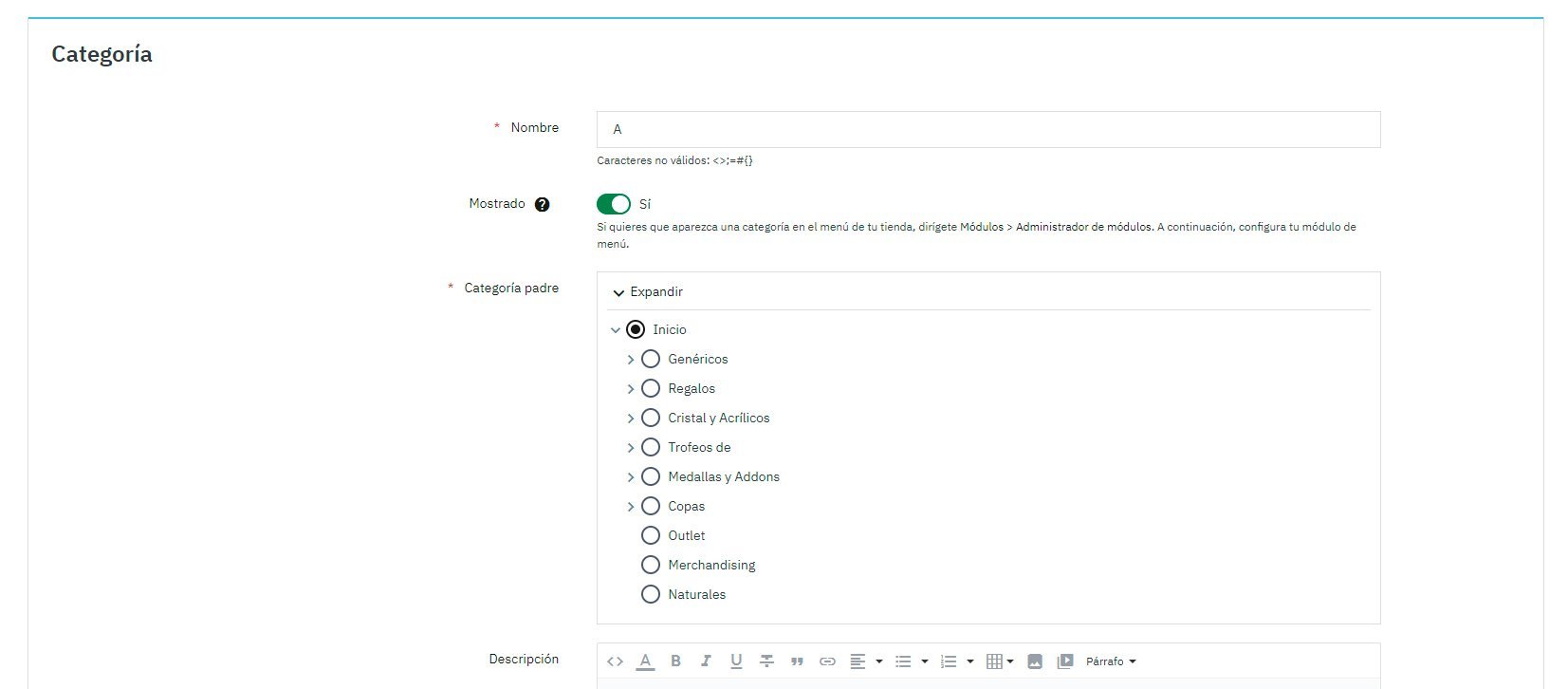This screenshot has width=1568, height=689.
Task: Click into the Nombre input field
Action: (988, 129)
